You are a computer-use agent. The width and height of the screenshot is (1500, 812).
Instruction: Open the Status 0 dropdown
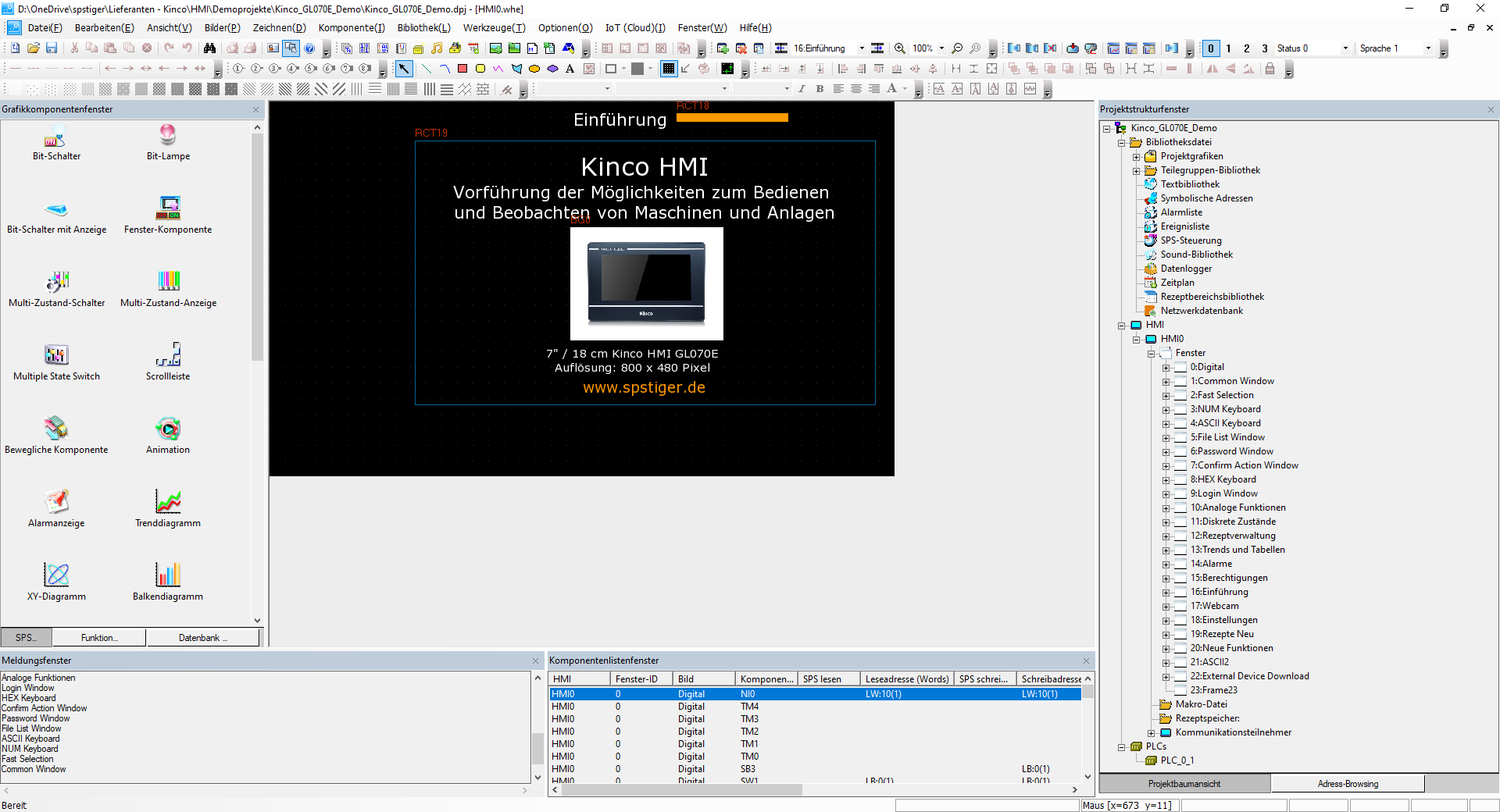1345,48
